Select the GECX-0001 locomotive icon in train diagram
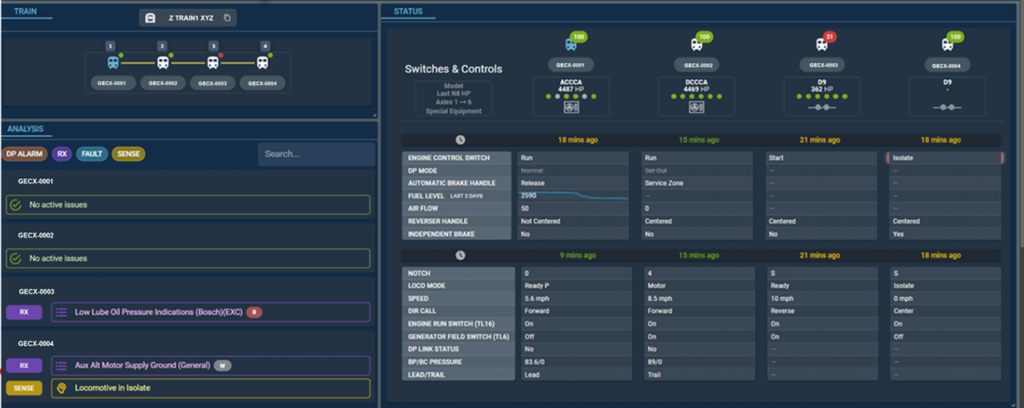 click(x=111, y=62)
